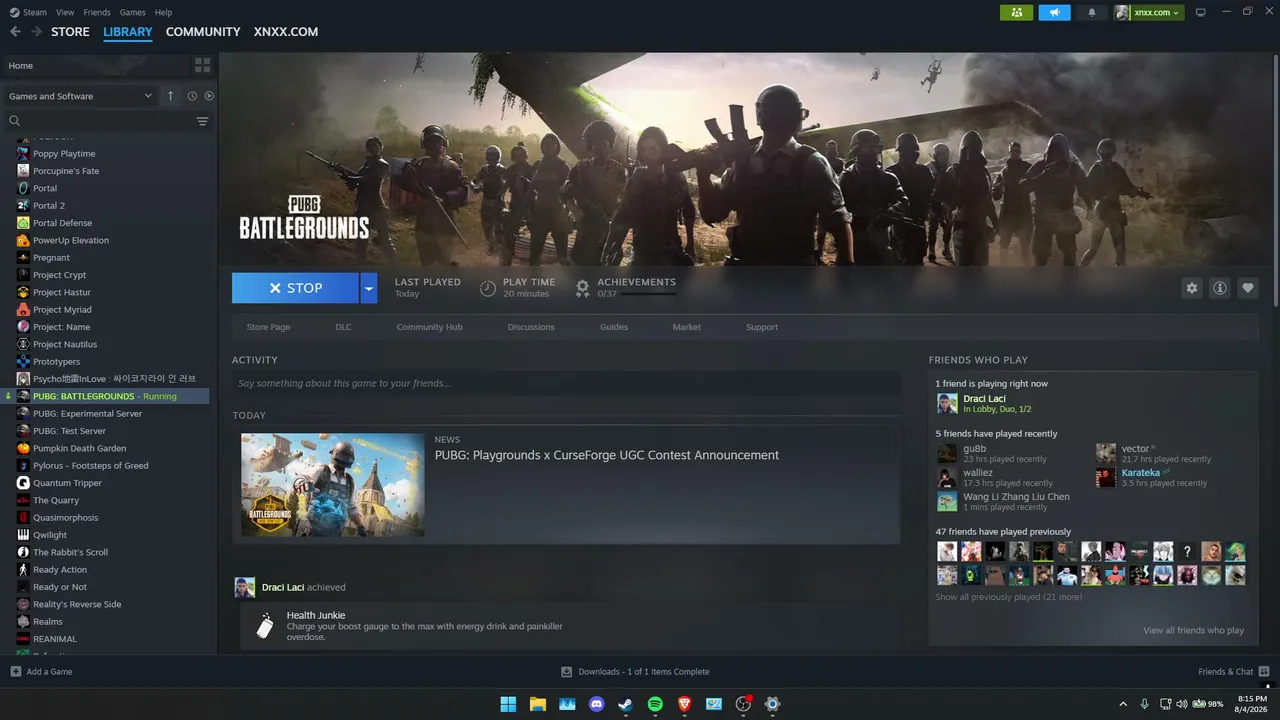Go forward with the right arrow
Image resolution: width=1280 pixels, height=720 pixels.
[37, 32]
